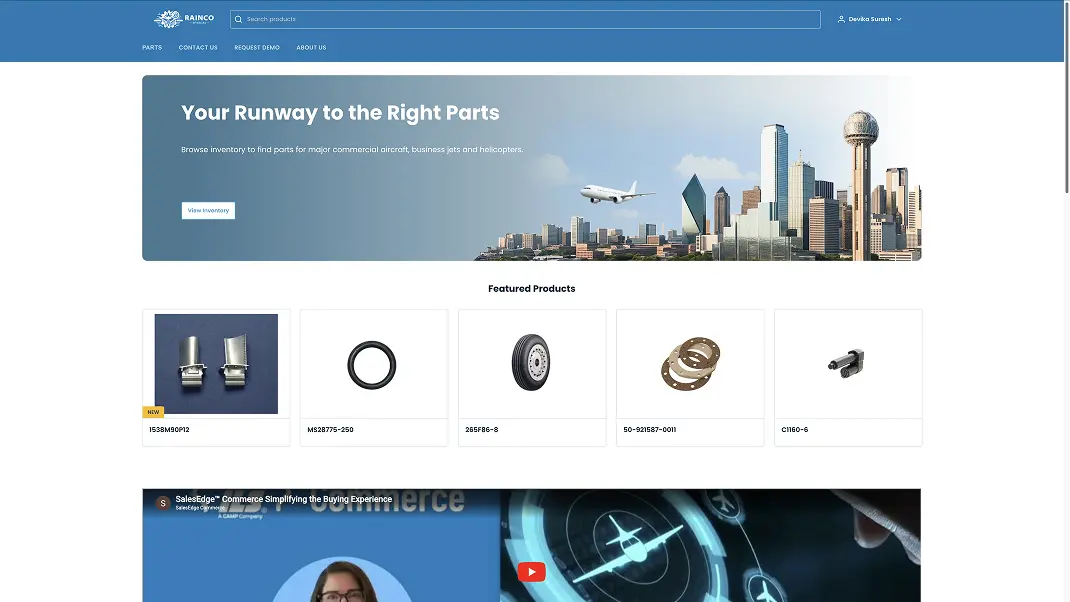Open the Contact Us page
This screenshot has height=602, width=1070.
[198, 48]
